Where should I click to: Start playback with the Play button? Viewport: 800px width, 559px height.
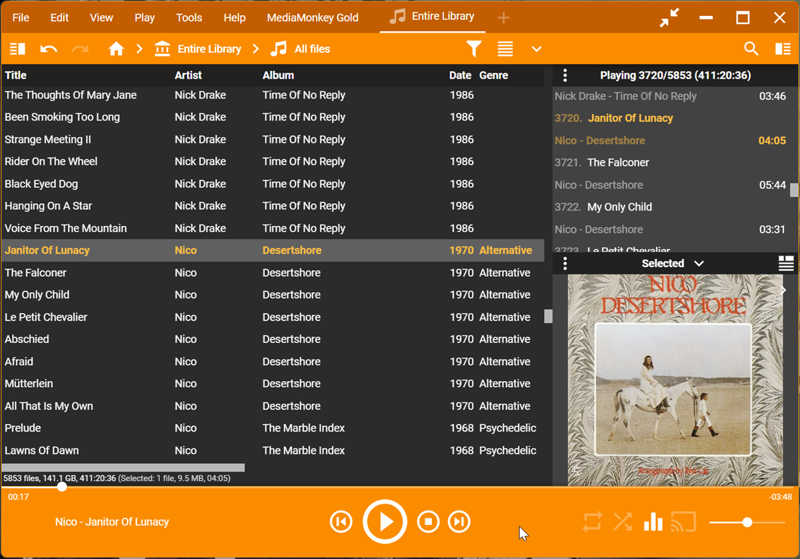click(385, 522)
